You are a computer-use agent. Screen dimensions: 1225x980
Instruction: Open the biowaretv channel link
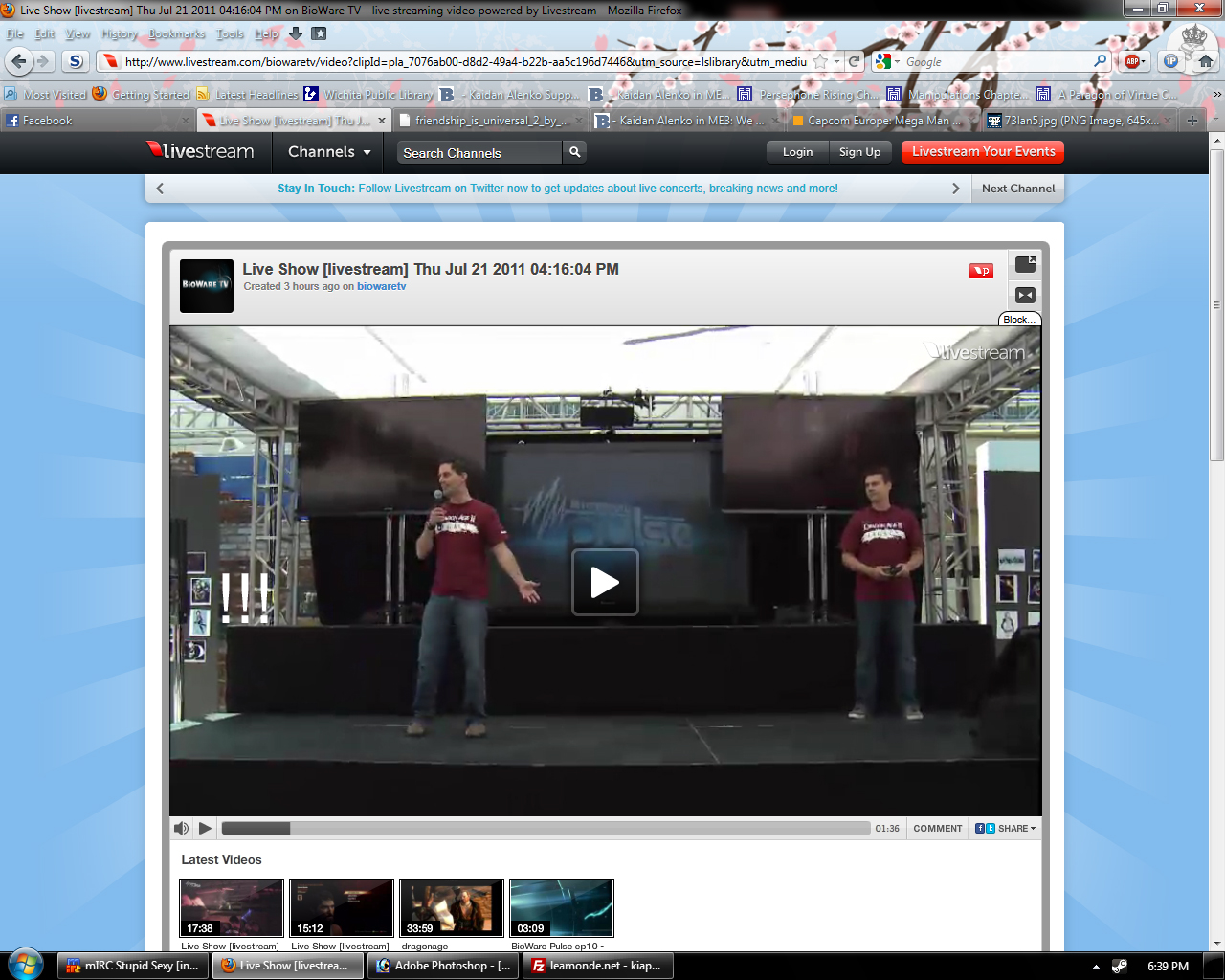coord(381,286)
